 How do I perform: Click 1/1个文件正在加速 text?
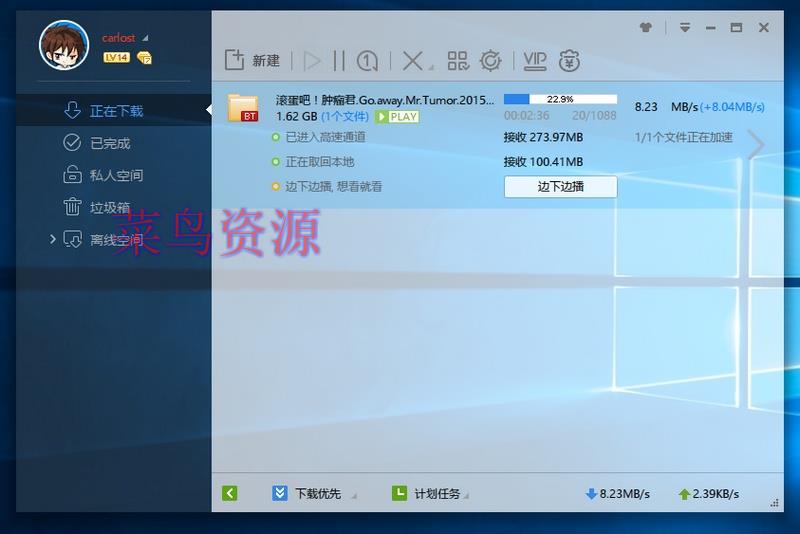(x=684, y=137)
